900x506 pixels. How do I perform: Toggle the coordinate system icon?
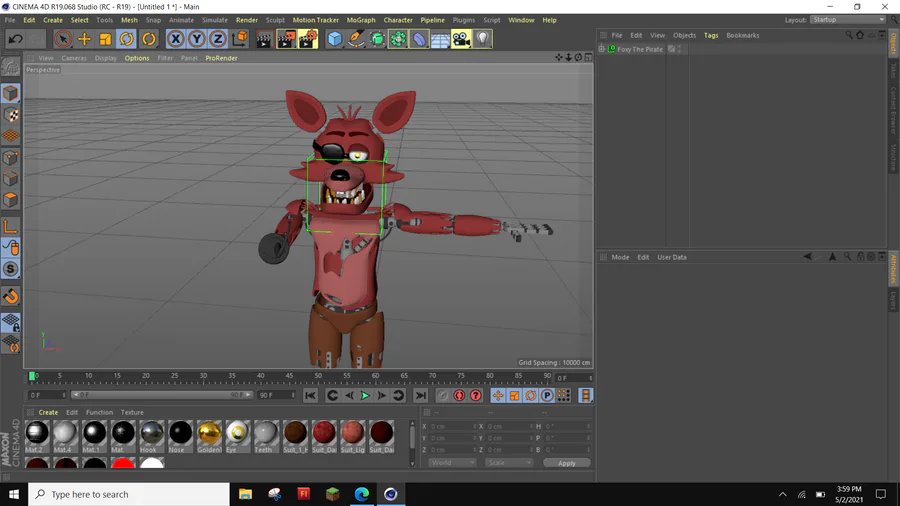pyautogui.click(x=240, y=39)
